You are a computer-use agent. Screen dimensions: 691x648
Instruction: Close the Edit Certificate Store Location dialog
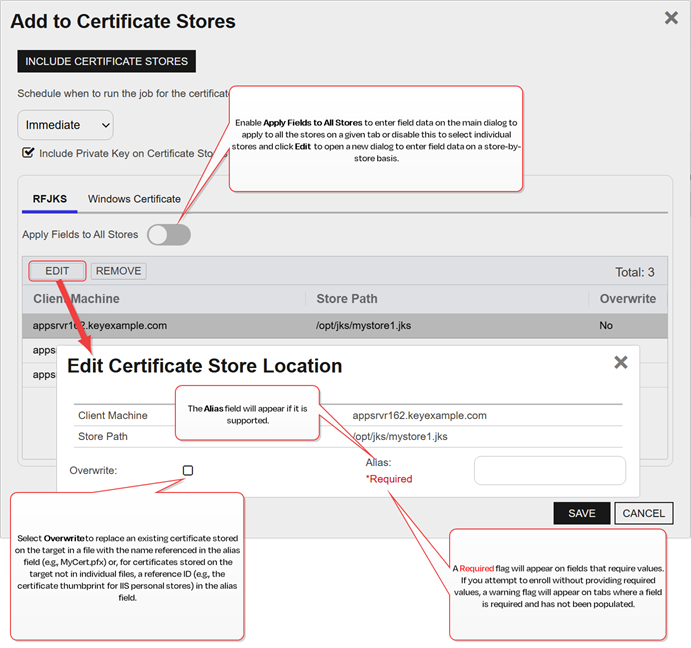click(x=620, y=363)
